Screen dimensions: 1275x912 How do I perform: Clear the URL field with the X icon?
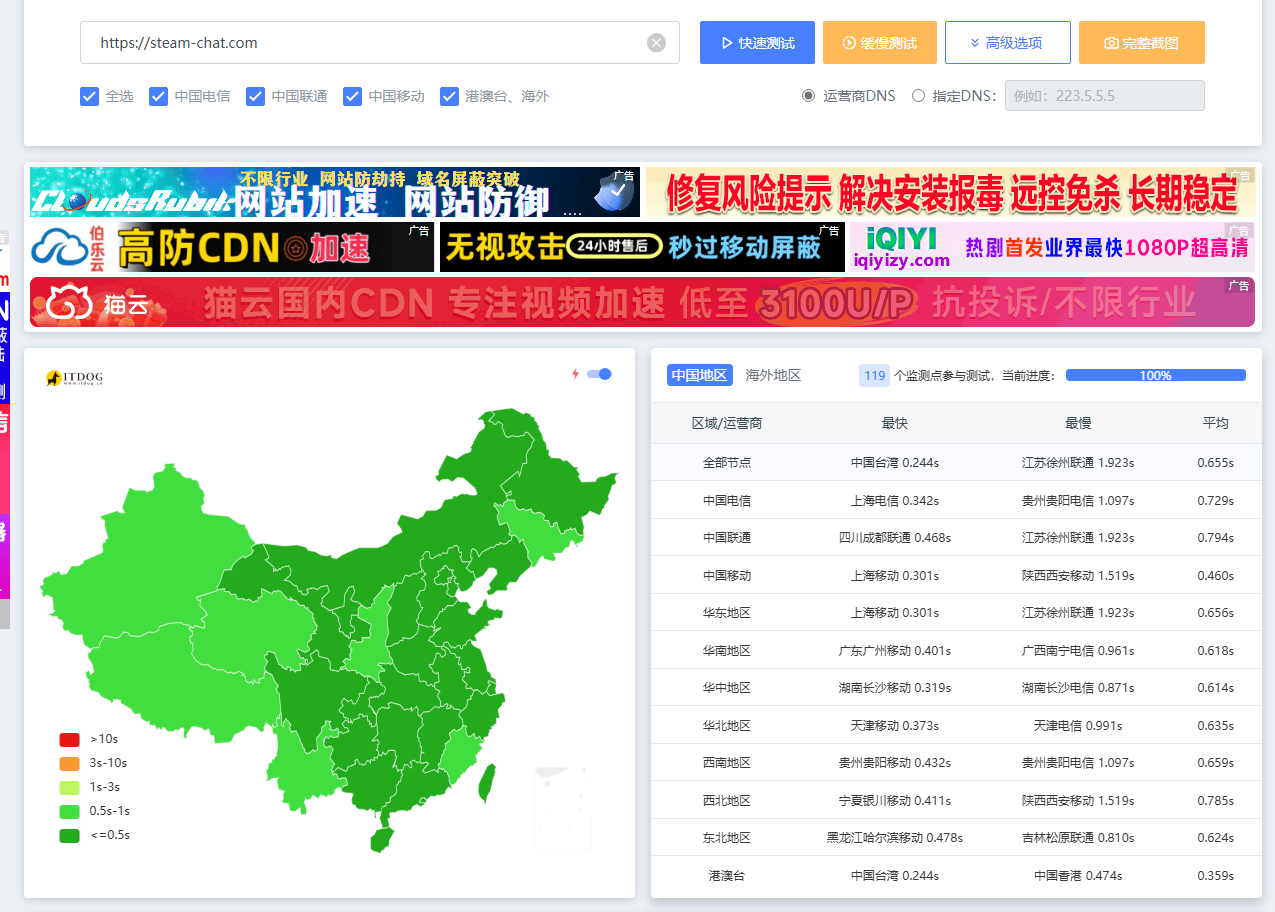(656, 42)
